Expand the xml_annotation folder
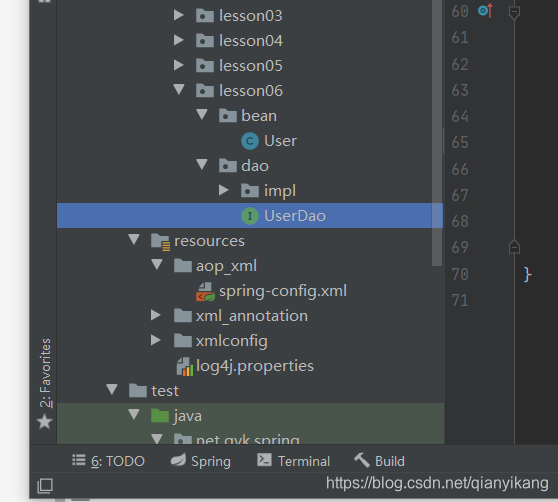 click(x=156, y=315)
